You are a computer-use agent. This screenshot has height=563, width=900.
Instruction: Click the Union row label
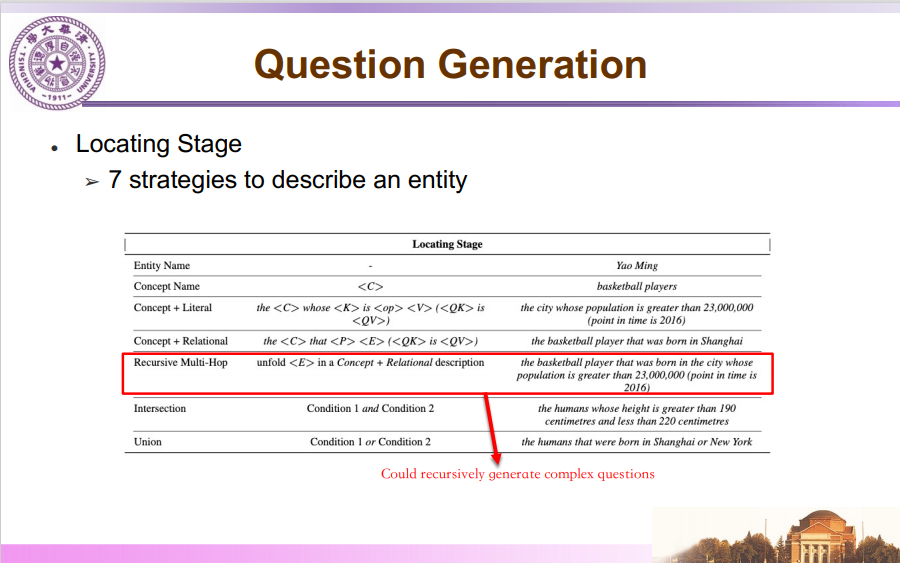pos(148,441)
